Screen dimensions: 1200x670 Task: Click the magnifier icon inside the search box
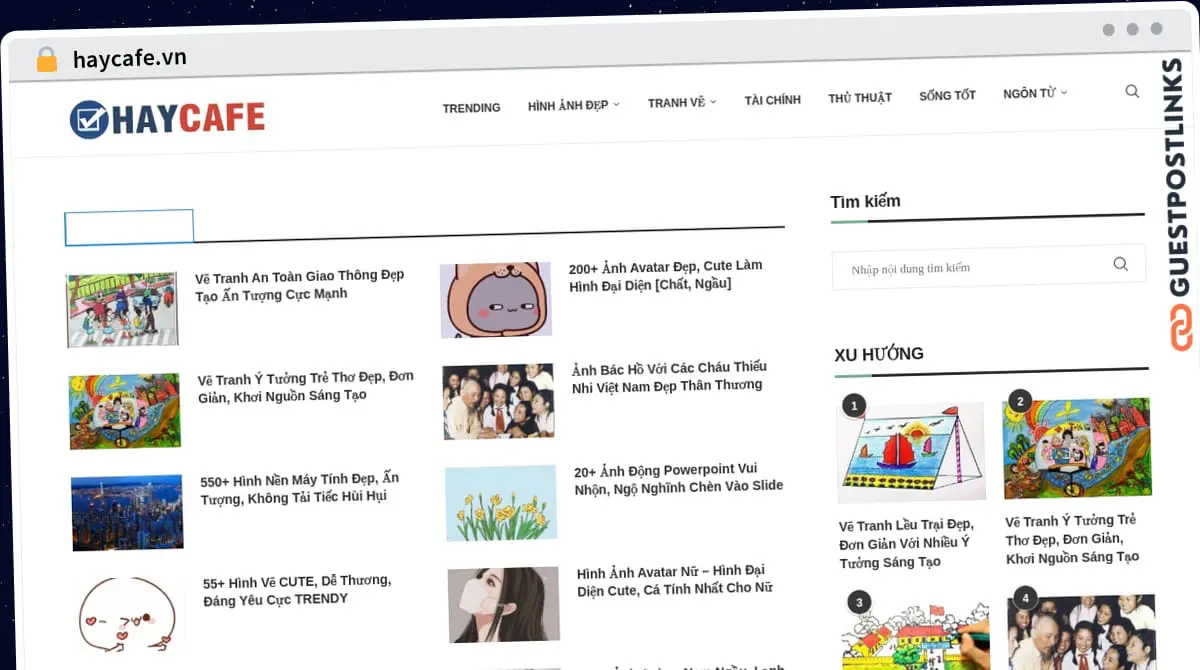[1120, 264]
